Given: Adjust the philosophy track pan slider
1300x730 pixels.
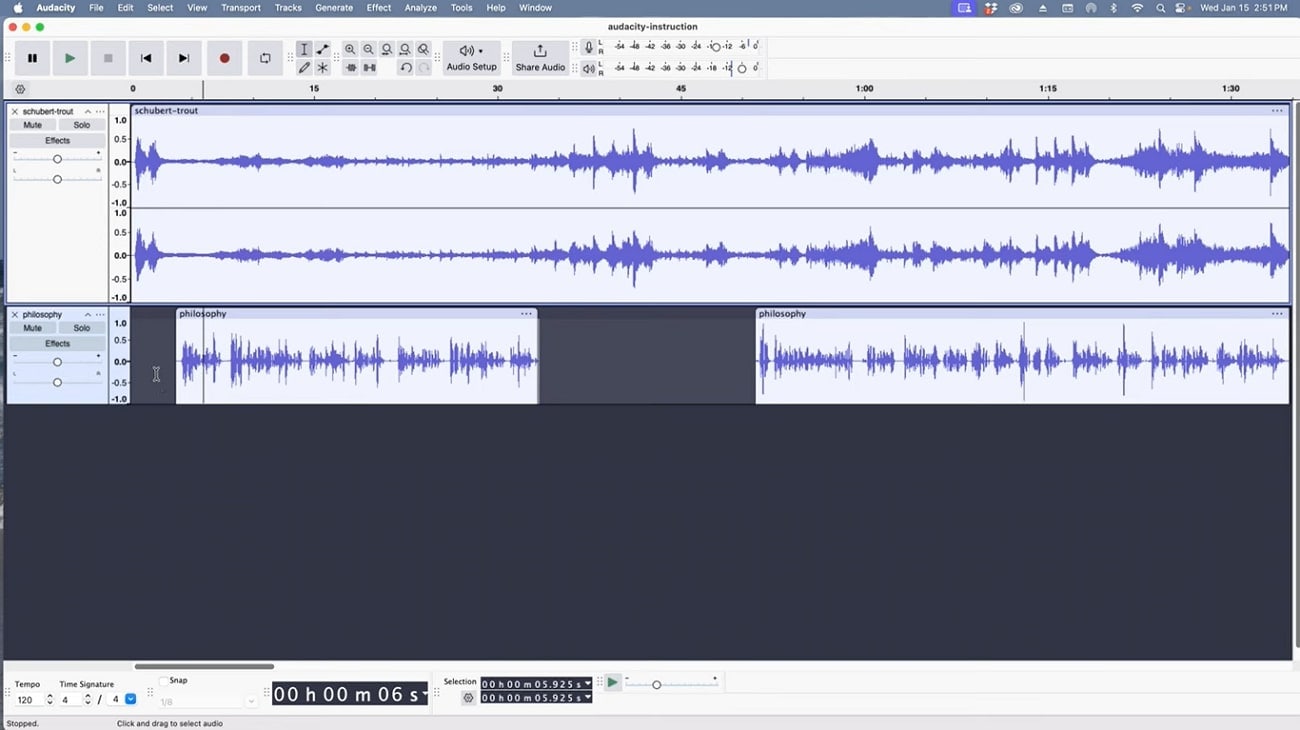Looking at the screenshot, I should tap(57, 382).
